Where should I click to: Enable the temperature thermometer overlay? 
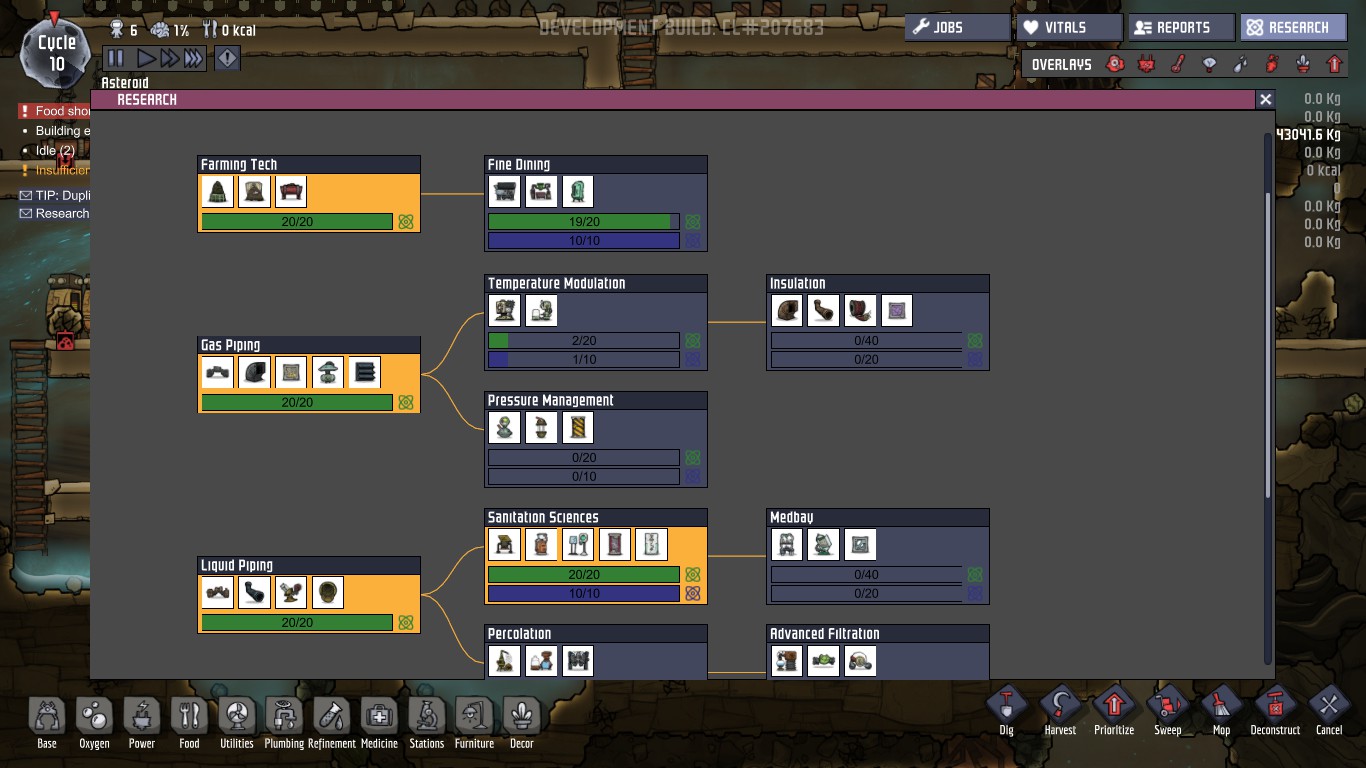[x=1177, y=64]
